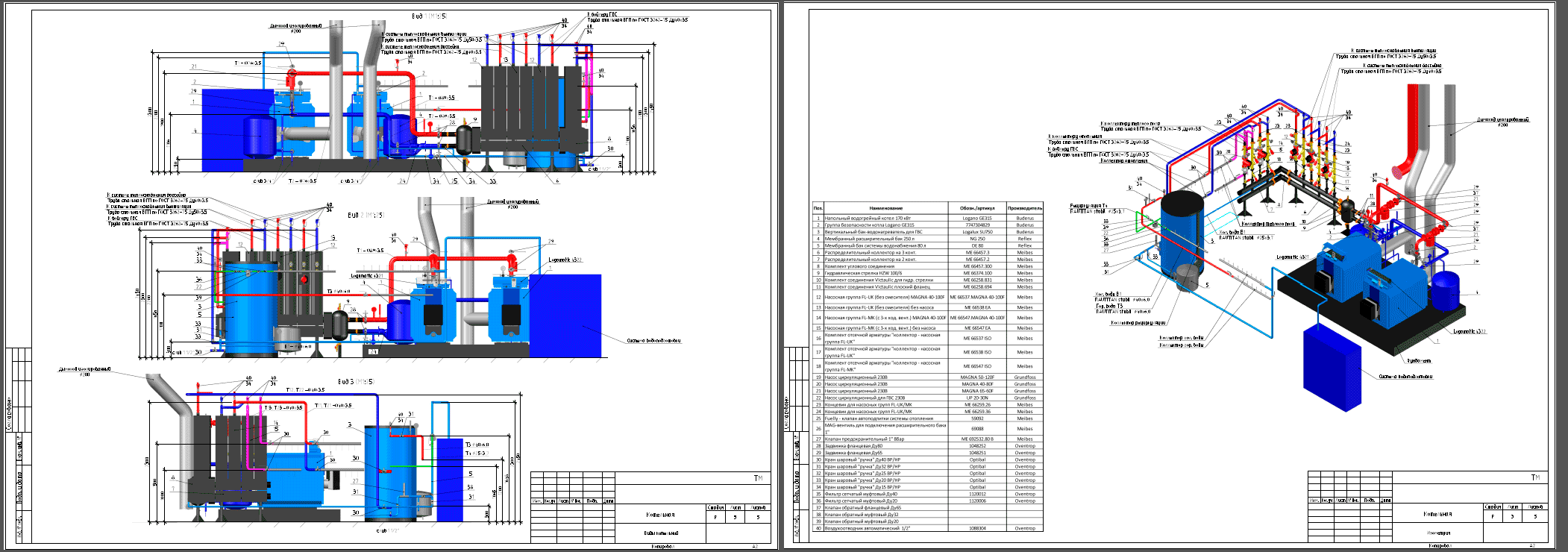1568x552 pixels.
Task: Click the article cell "1048251"
Action: click(977, 453)
